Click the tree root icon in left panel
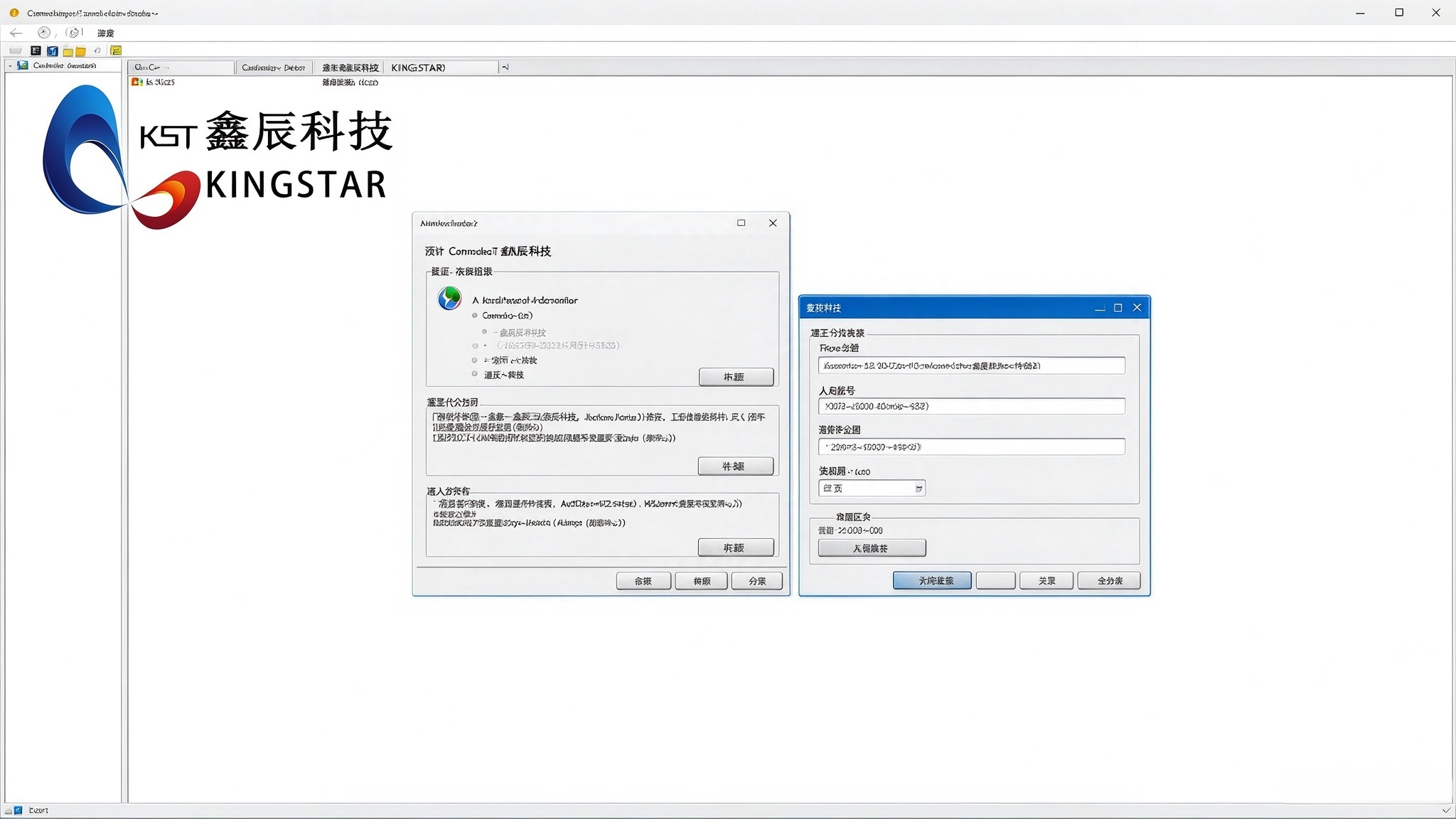 click(x=23, y=65)
